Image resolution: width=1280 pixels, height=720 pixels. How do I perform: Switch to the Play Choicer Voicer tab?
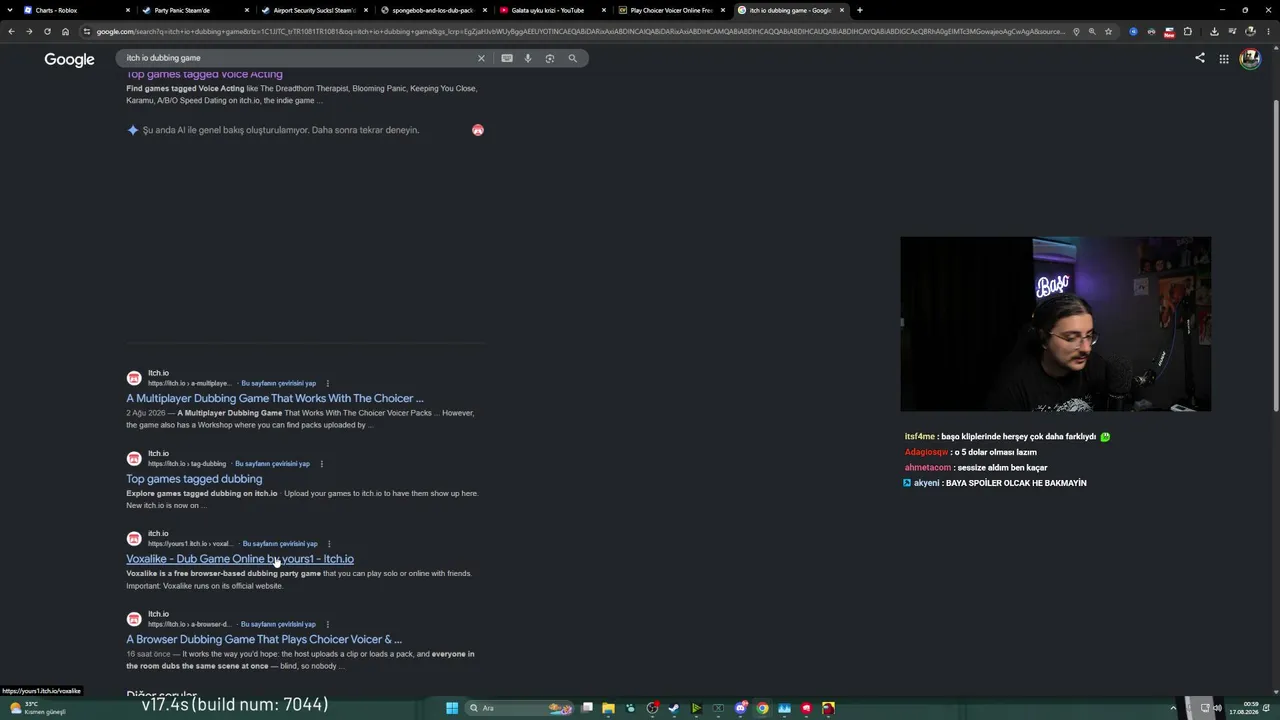click(670, 10)
